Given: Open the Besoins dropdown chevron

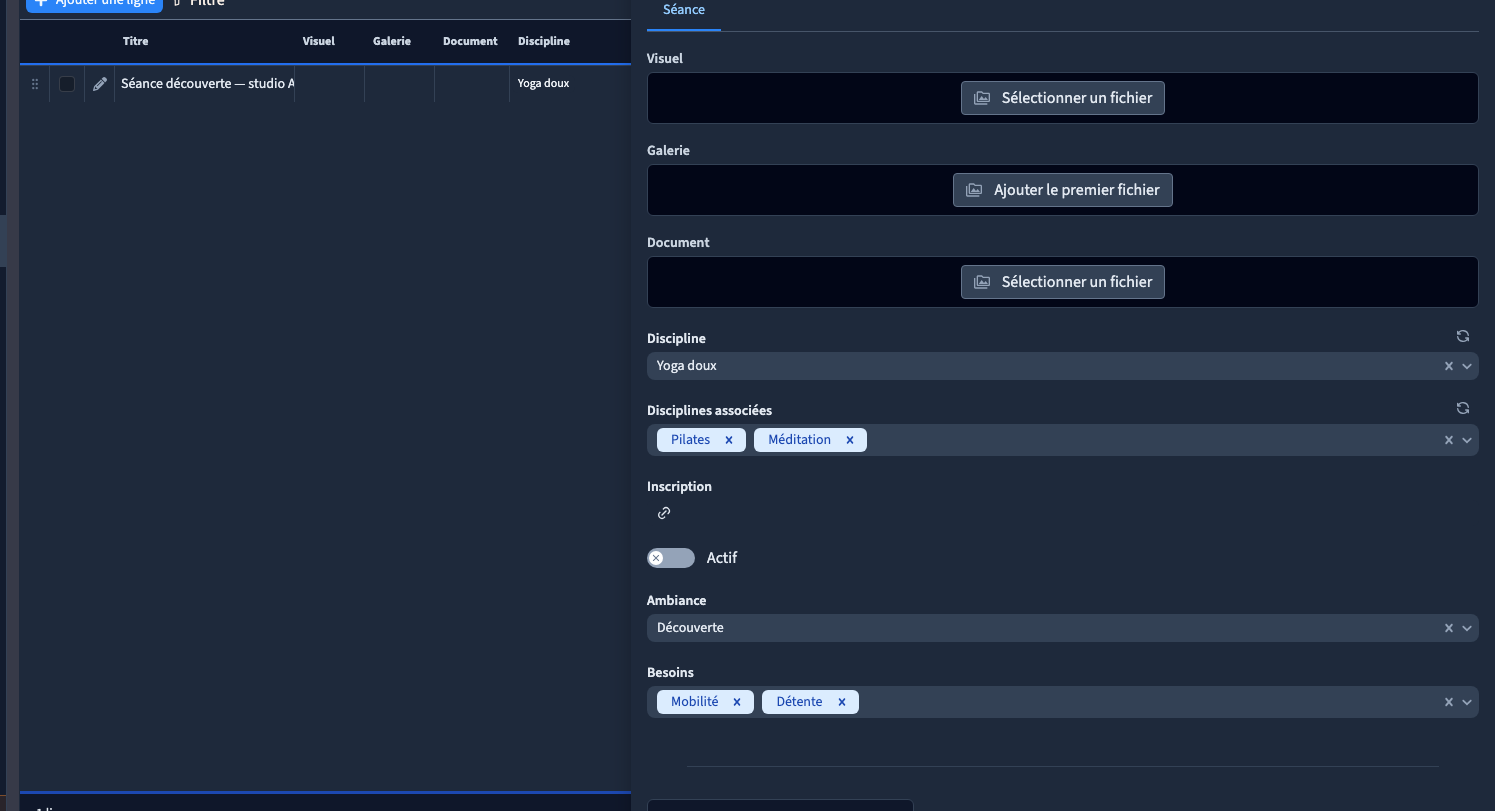Looking at the screenshot, I should (x=1467, y=702).
